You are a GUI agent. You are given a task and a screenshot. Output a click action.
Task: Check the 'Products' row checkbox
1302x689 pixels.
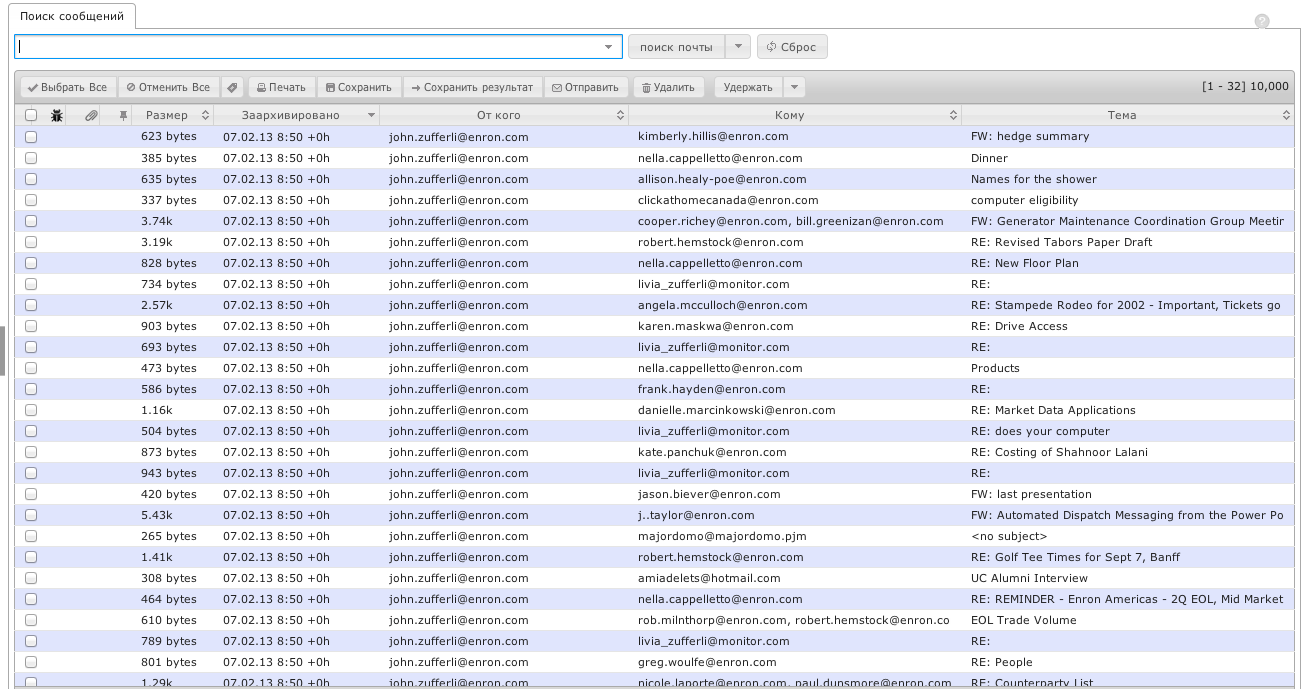pos(31,368)
